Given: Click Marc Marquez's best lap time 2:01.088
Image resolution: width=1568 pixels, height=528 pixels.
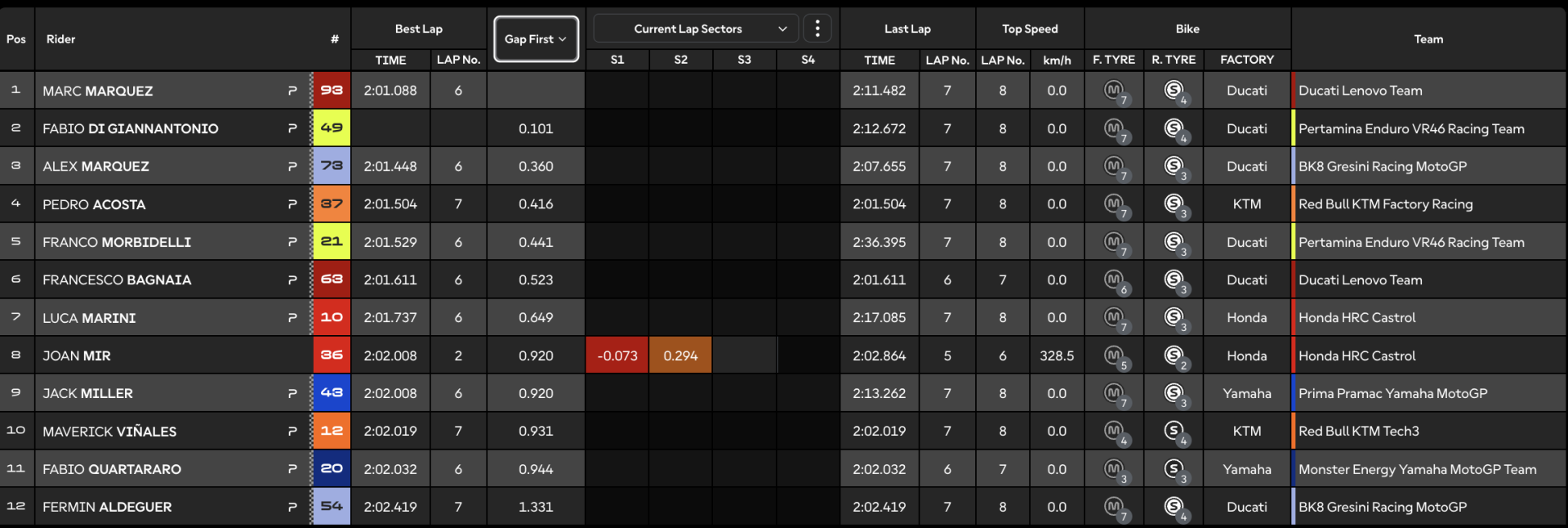Looking at the screenshot, I should coord(390,91).
